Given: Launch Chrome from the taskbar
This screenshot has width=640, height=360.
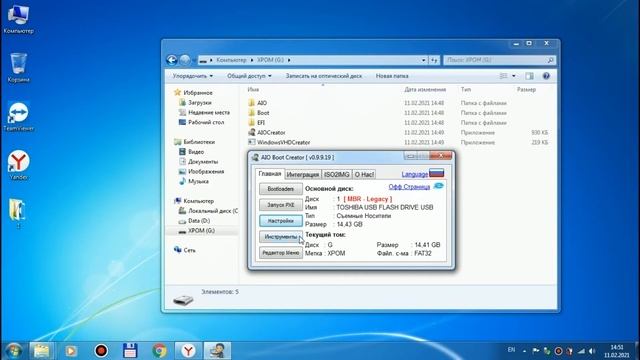Looking at the screenshot, I should (159, 351).
